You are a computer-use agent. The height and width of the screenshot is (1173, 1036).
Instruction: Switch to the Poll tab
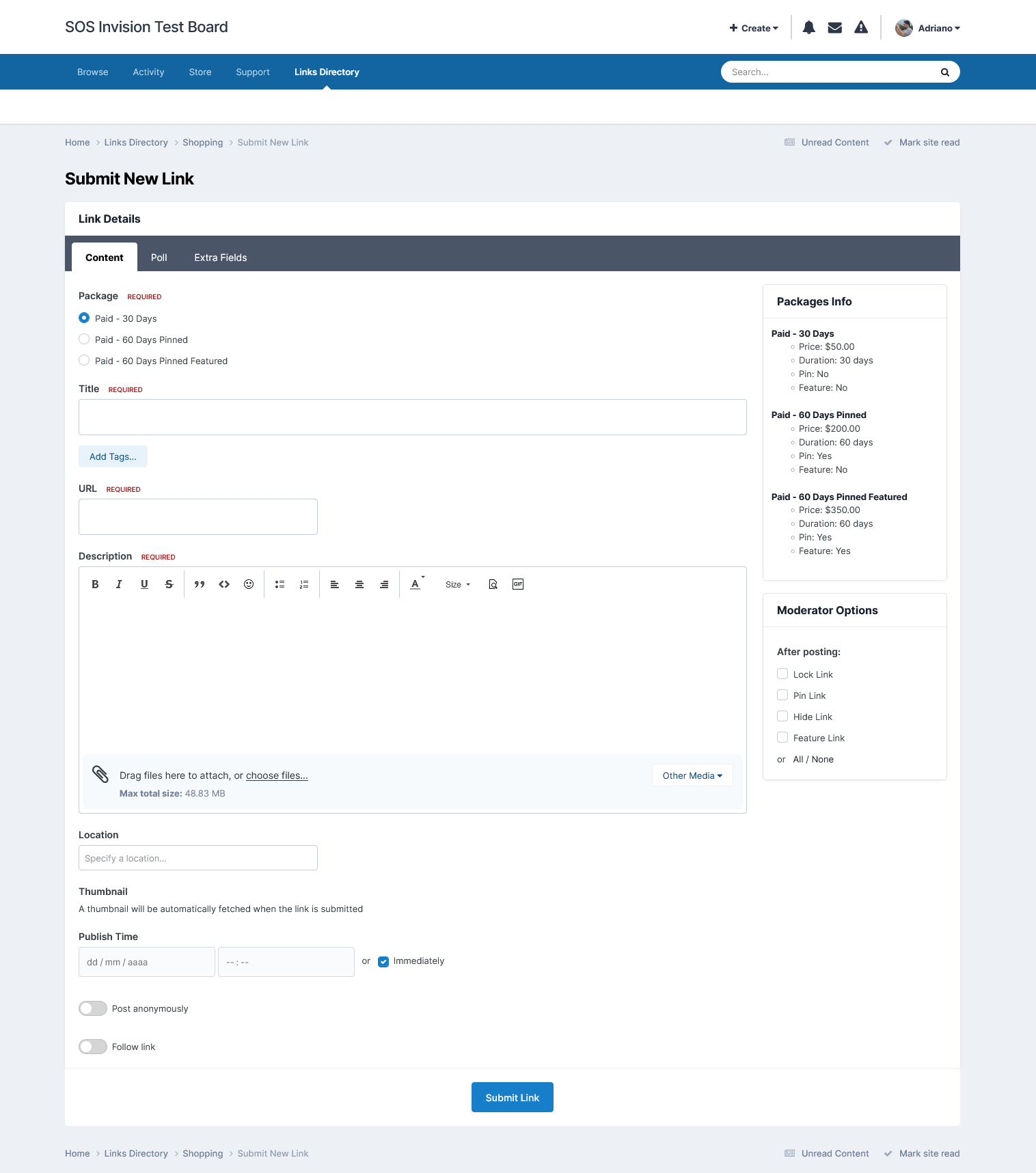tap(159, 258)
